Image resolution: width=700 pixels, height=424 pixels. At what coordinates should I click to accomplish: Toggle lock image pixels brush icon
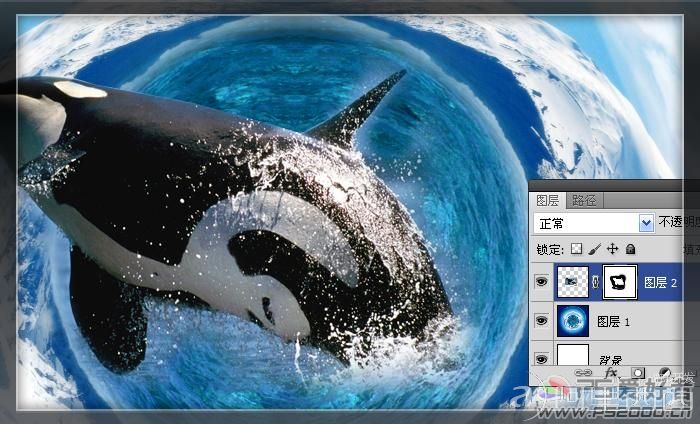pyautogui.click(x=595, y=249)
